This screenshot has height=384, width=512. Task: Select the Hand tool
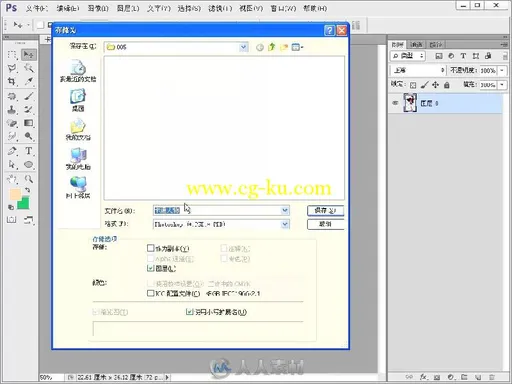pyautogui.click(x=12, y=179)
